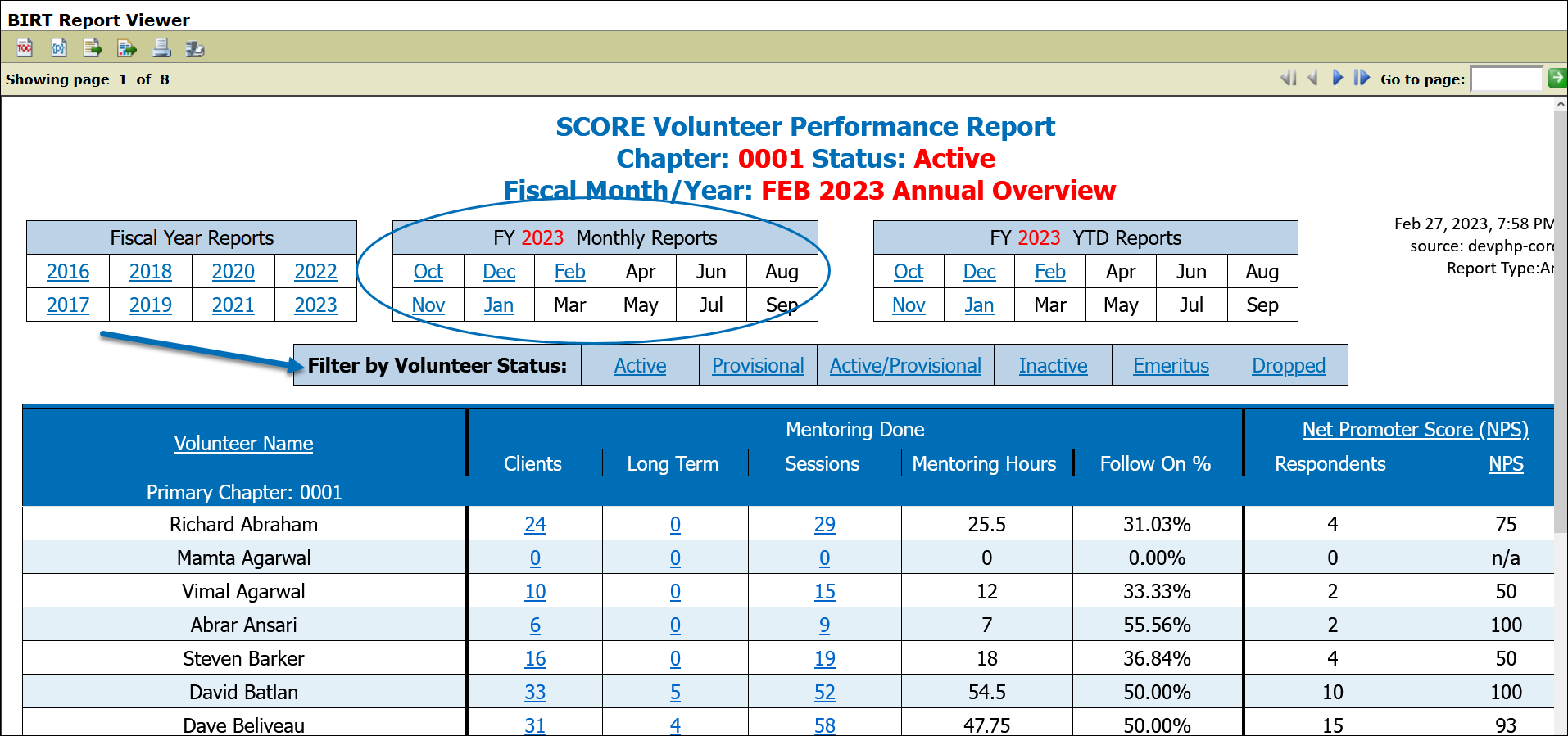The height and width of the screenshot is (736, 1568).
Task: Filter volunteers by Active status
Action: tap(641, 366)
